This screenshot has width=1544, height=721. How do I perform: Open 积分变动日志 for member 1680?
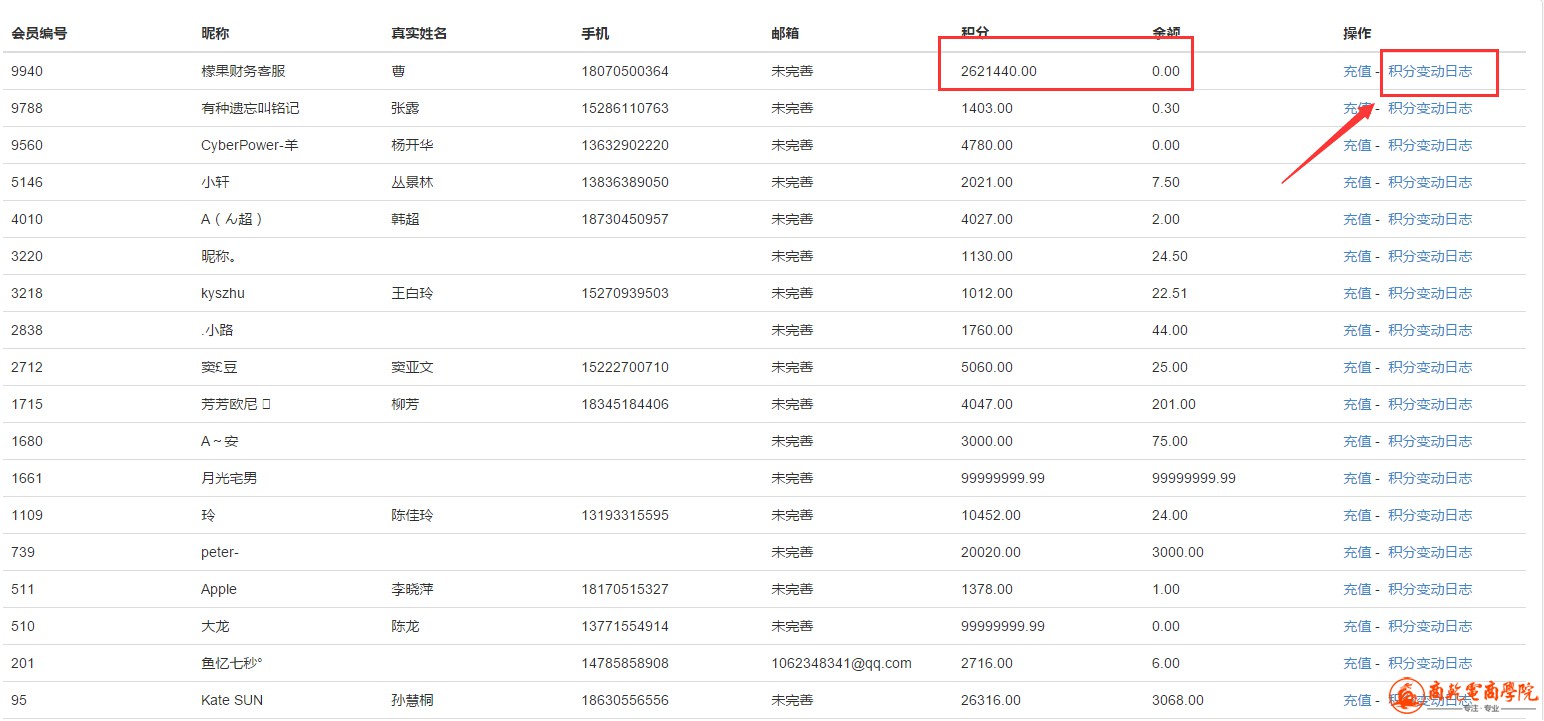1430,441
